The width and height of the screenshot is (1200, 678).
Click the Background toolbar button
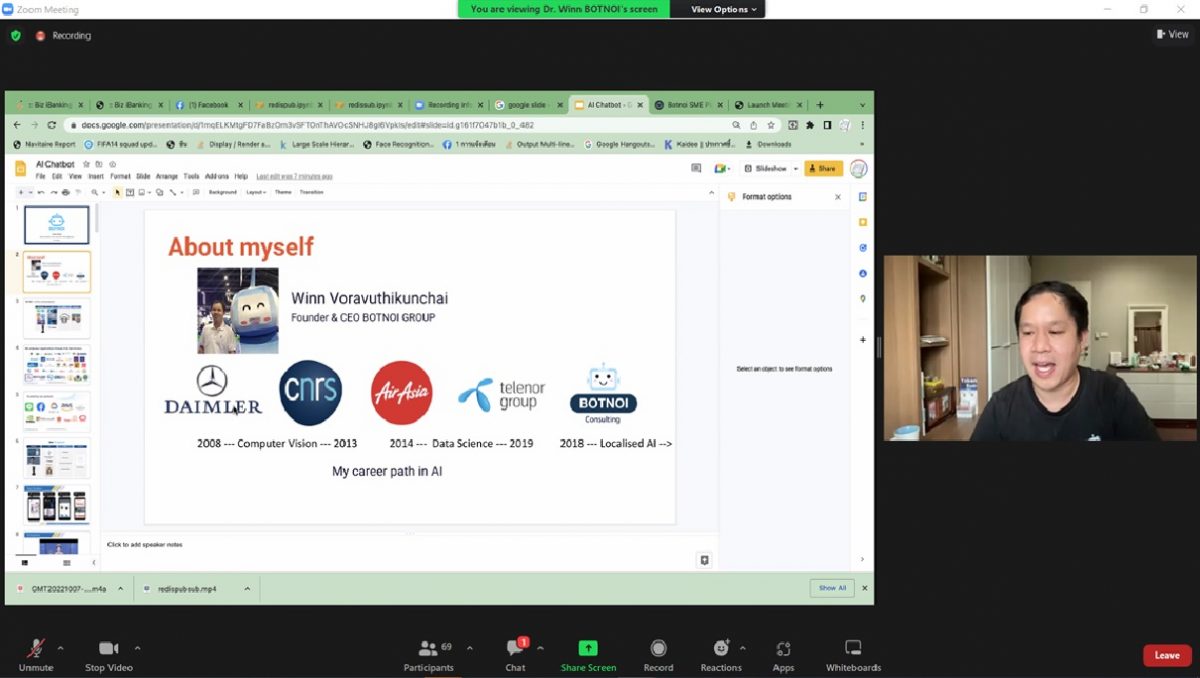click(223, 192)
